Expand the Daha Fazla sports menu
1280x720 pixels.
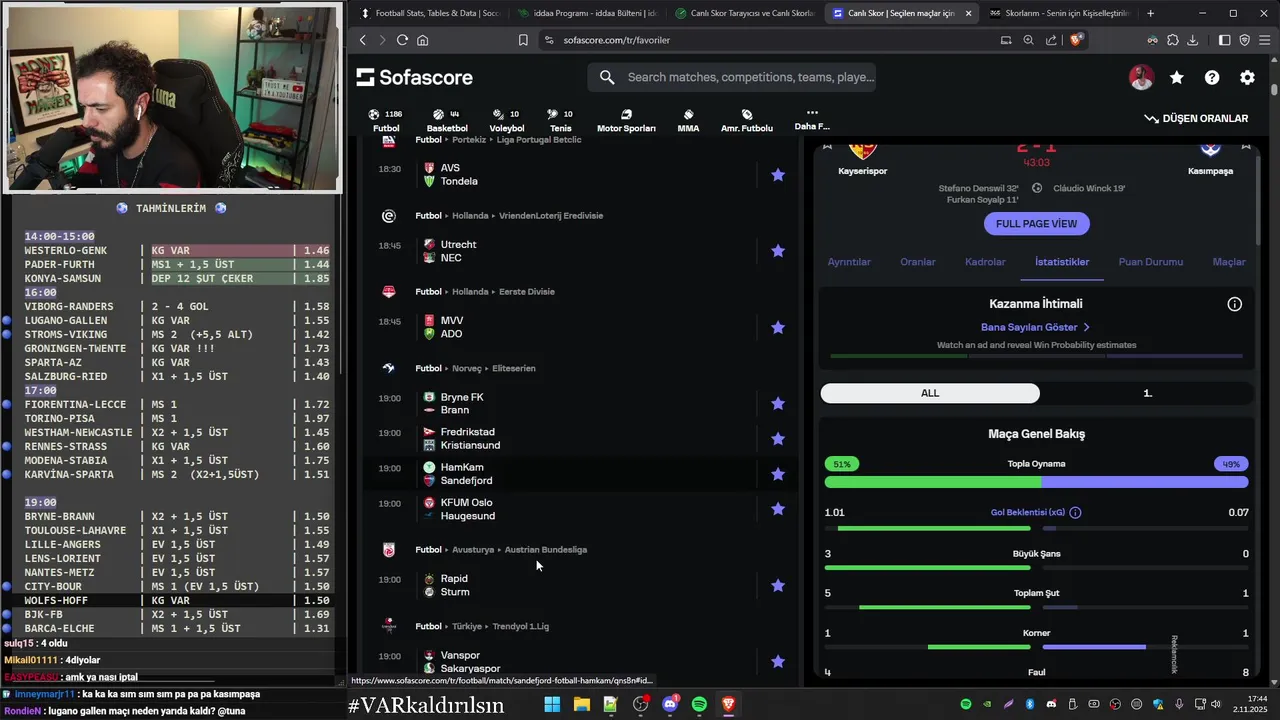(x=812, y=120)
